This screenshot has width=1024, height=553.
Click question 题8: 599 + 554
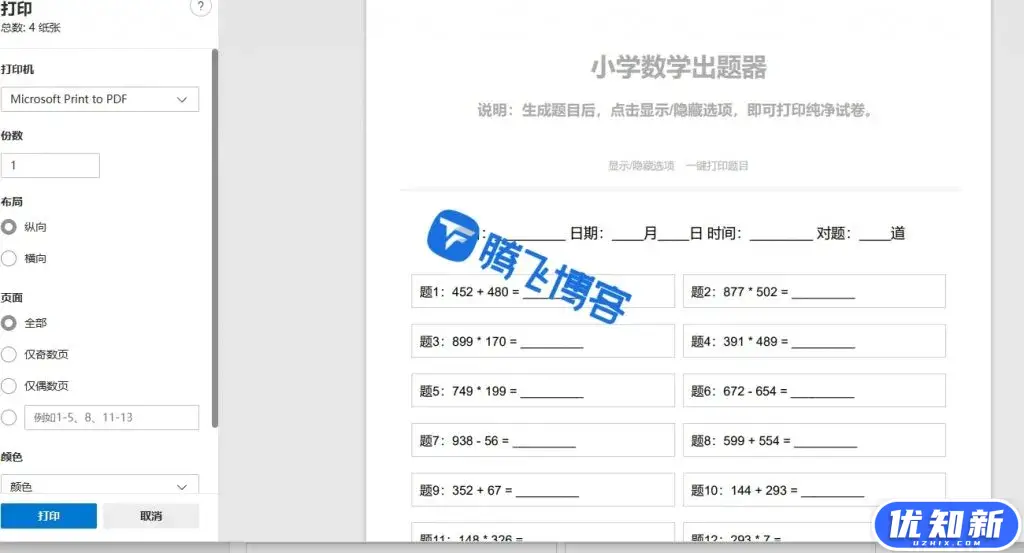[x=814, y=440]
